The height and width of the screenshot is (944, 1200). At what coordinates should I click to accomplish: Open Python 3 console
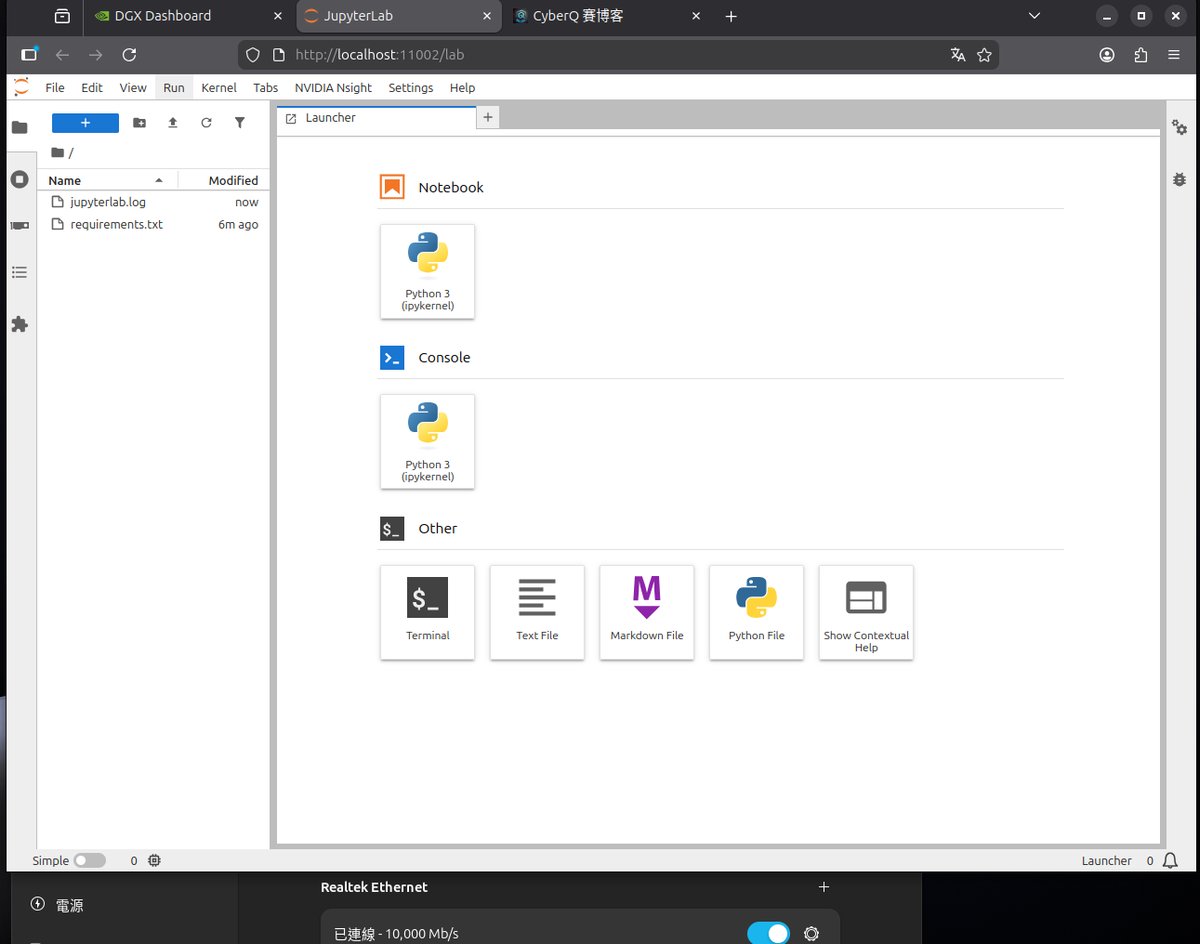click(x=427, y=441)
